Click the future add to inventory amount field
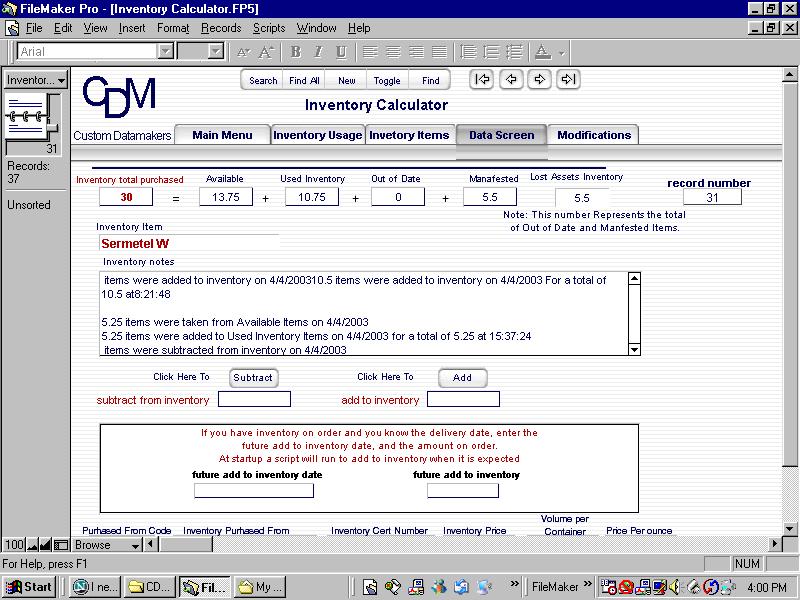The height and width of the screenshot is (600, 800). pos(463,490)
